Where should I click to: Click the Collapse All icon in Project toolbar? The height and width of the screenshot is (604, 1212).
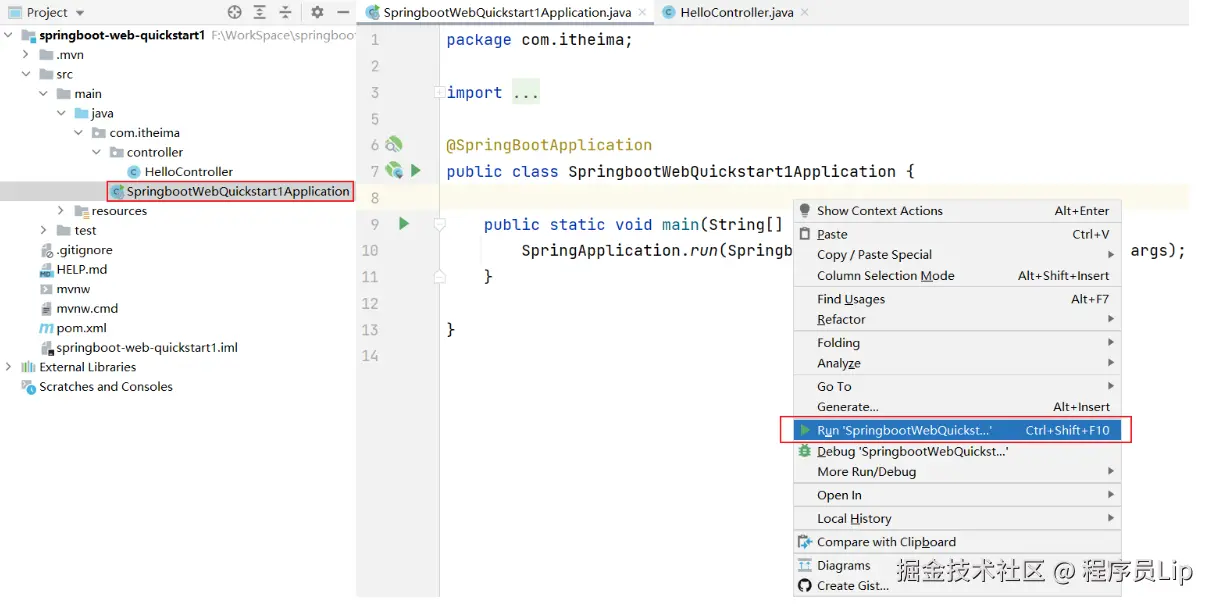point(286,13)
